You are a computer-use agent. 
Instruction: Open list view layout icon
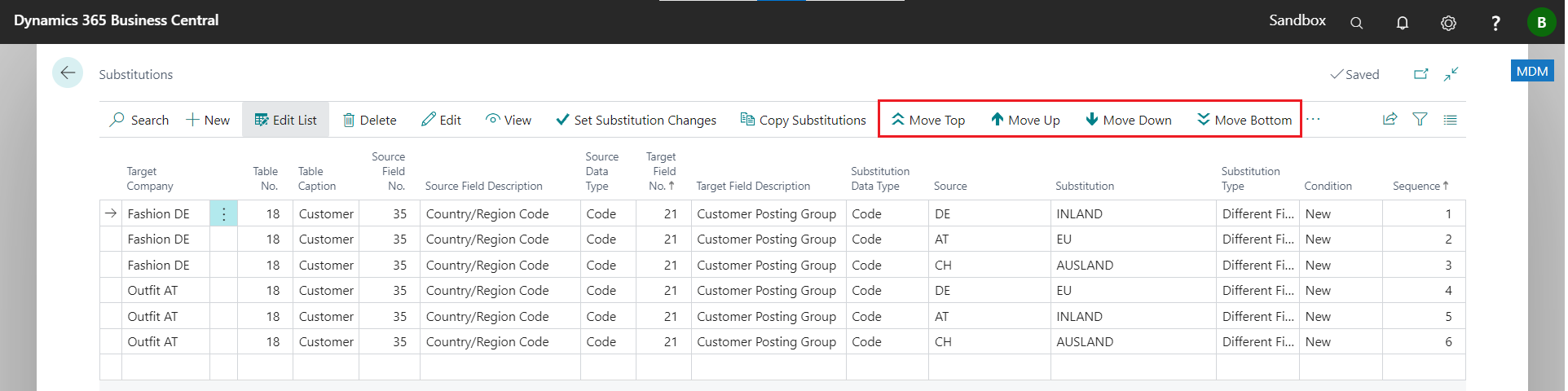[1450, 119]
